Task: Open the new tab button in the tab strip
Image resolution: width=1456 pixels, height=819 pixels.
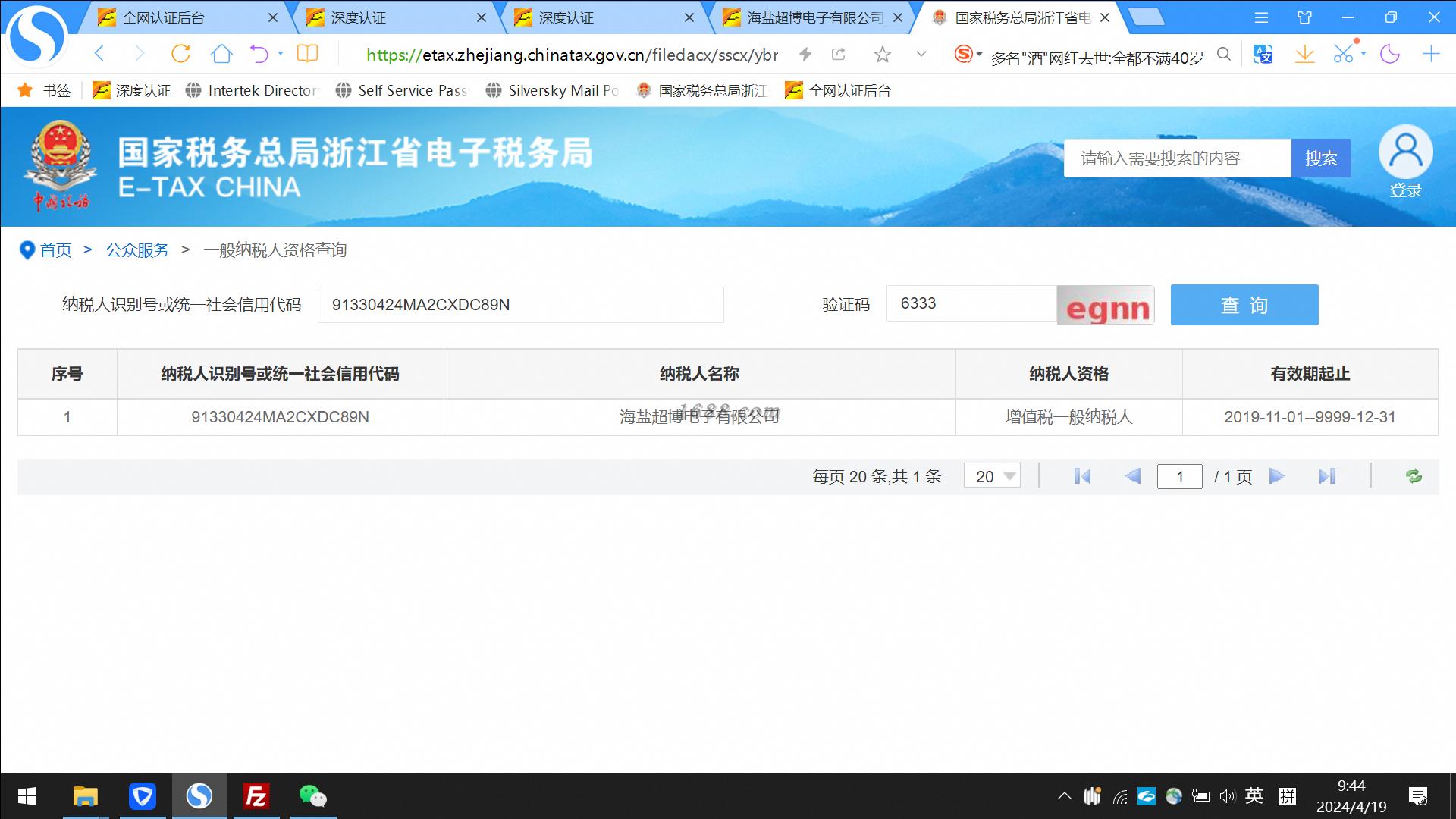Action: point(1147,17)
